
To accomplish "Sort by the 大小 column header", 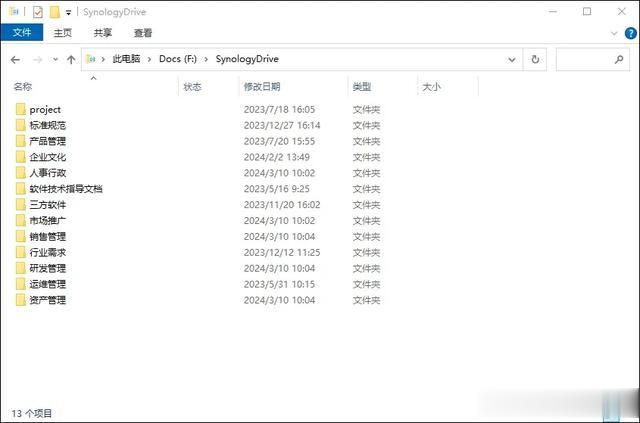I will 431,87.
